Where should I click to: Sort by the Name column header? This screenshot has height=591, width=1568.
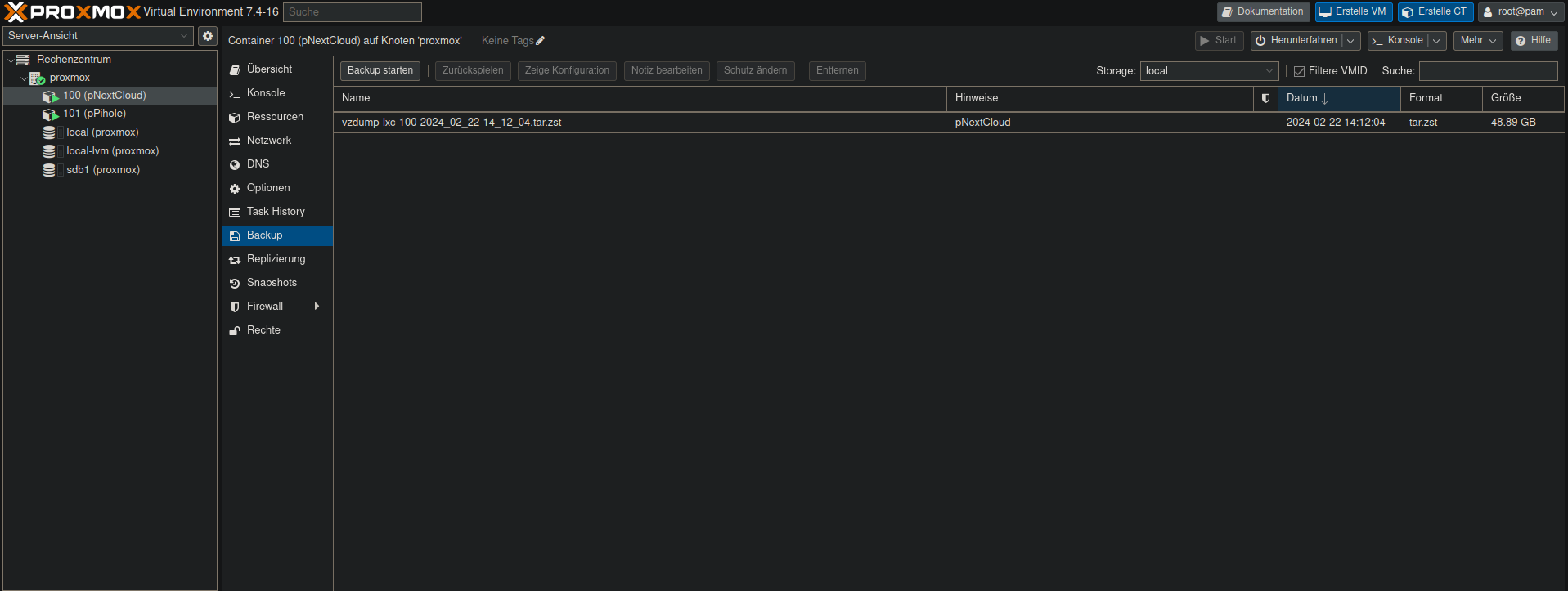coord(640,98)
